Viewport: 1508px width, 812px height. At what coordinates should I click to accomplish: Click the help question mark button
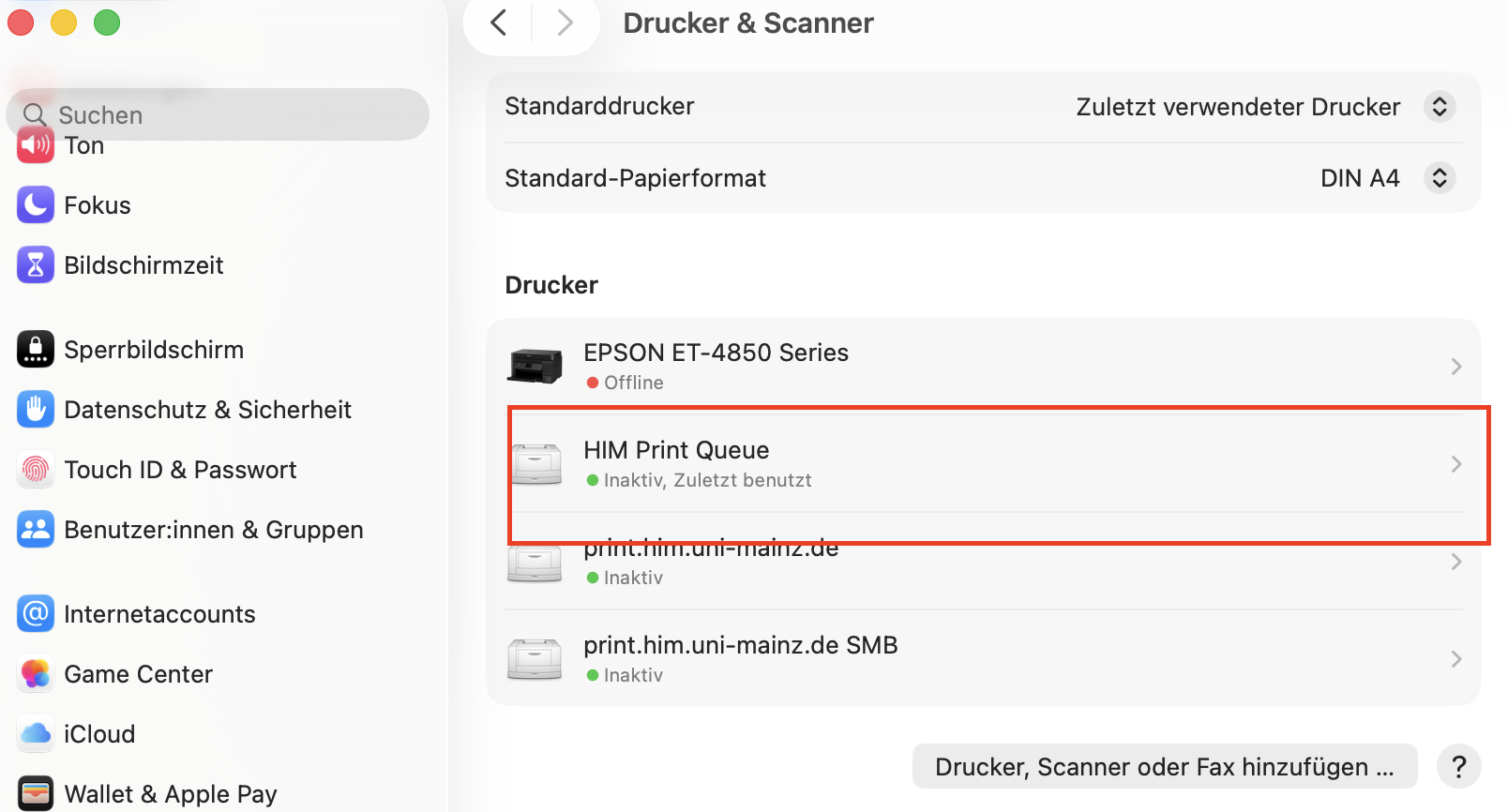[1458, 767]
